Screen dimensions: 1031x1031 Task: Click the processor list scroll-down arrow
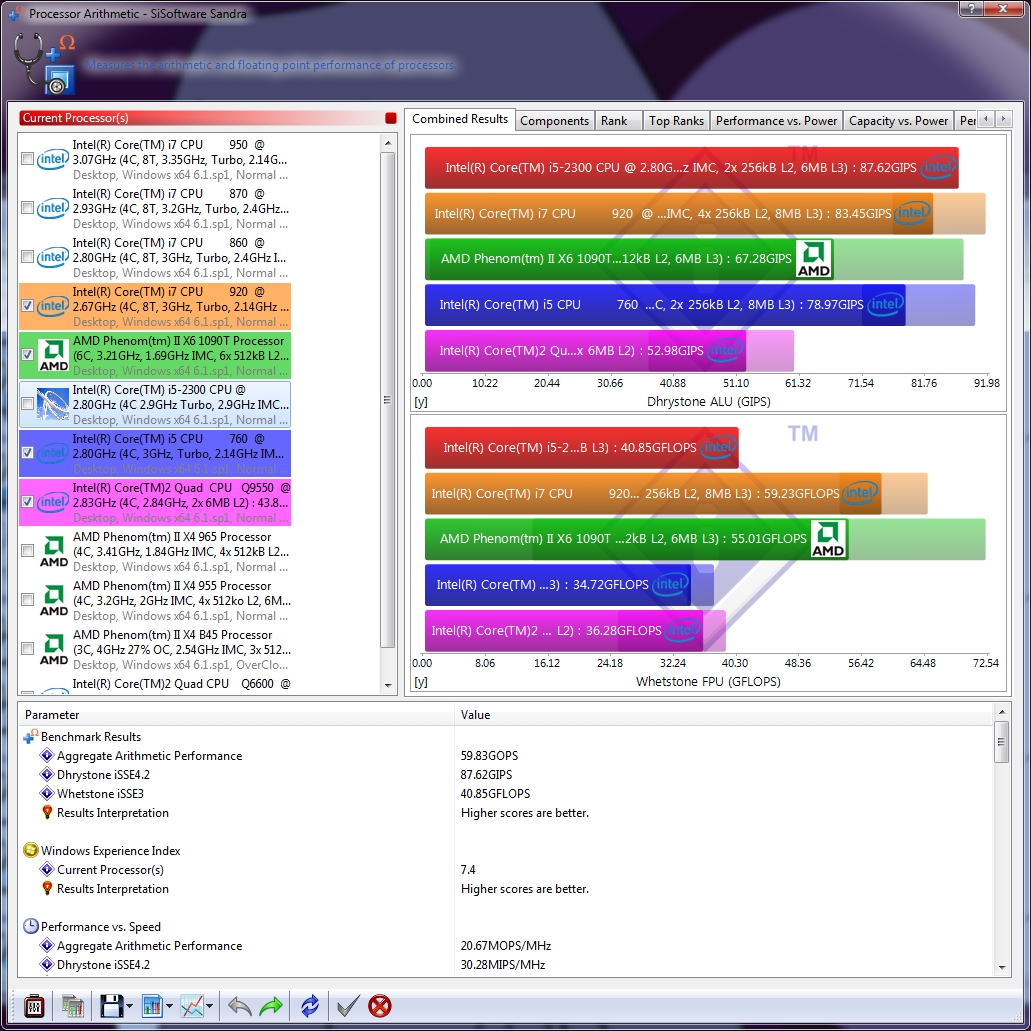(388, 686)
